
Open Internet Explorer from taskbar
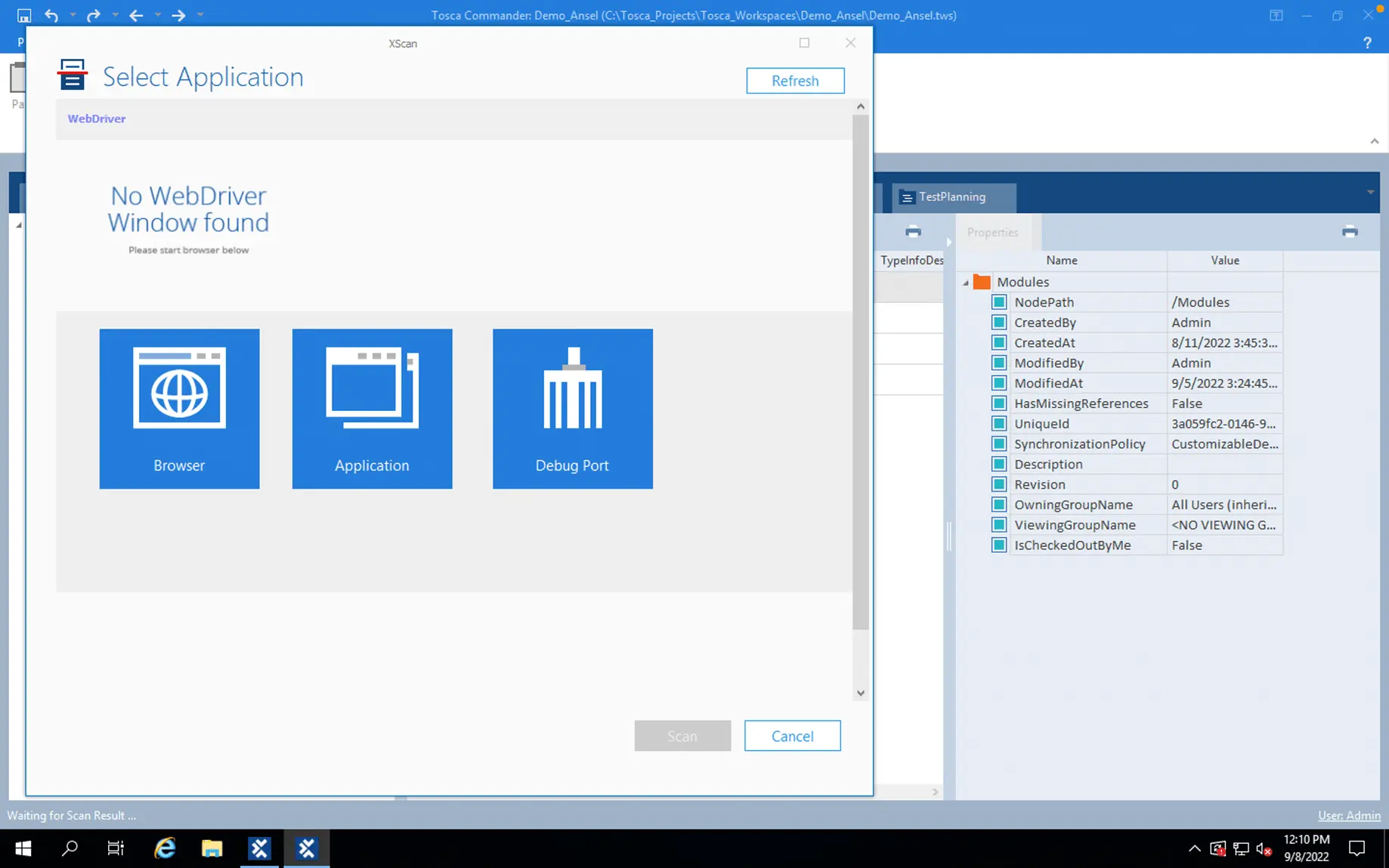click(x=165, y=848)
